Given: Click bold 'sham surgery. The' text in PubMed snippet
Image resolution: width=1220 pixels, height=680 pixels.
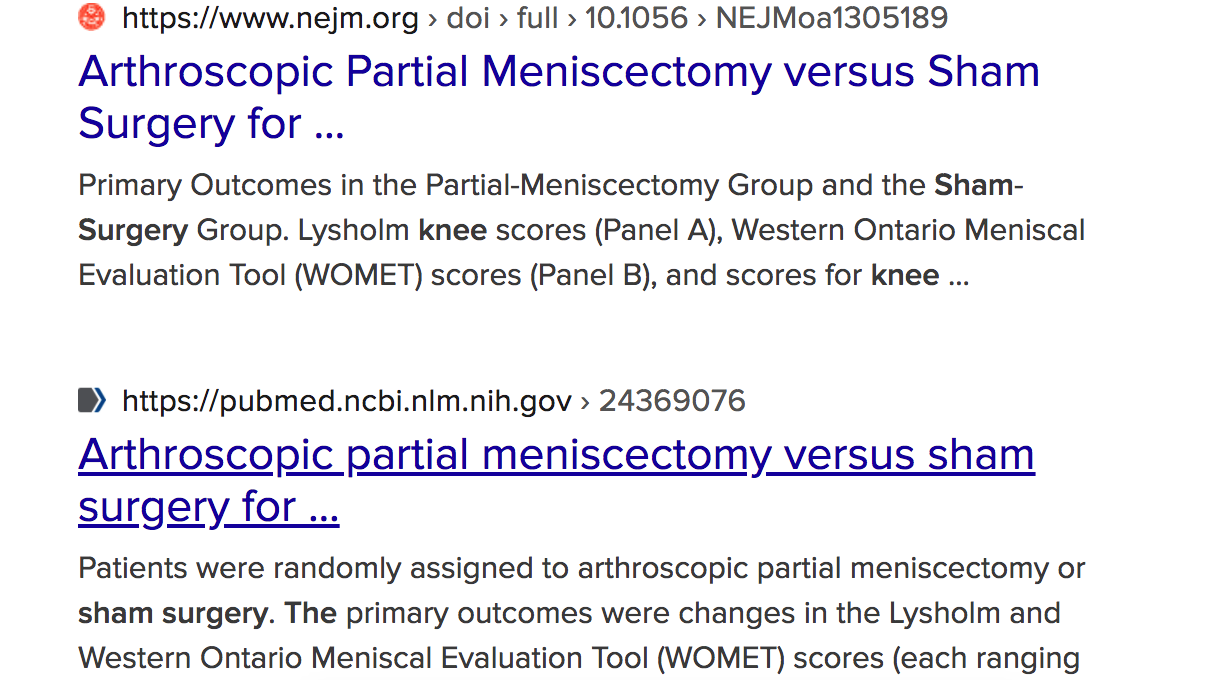Looking at the screenshot, I should (x=207, y=613).
